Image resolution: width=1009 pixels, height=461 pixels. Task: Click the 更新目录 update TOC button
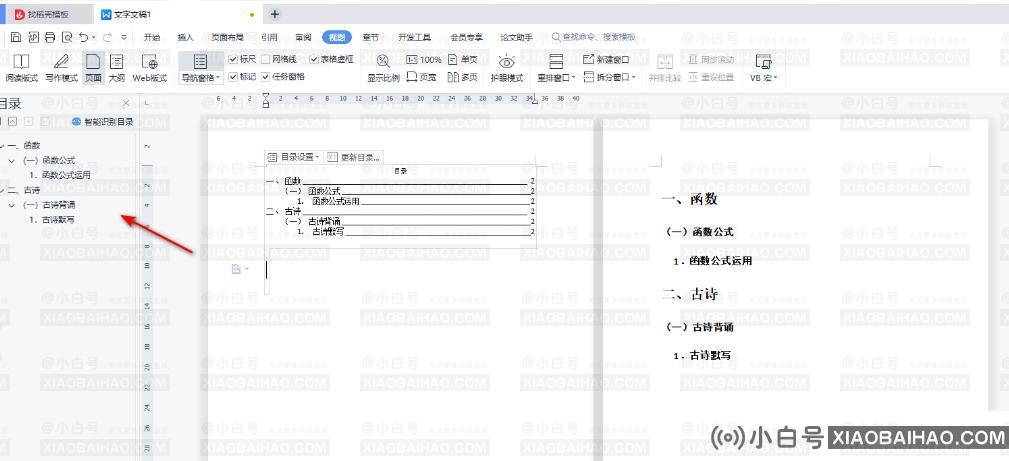click(353, 157)
